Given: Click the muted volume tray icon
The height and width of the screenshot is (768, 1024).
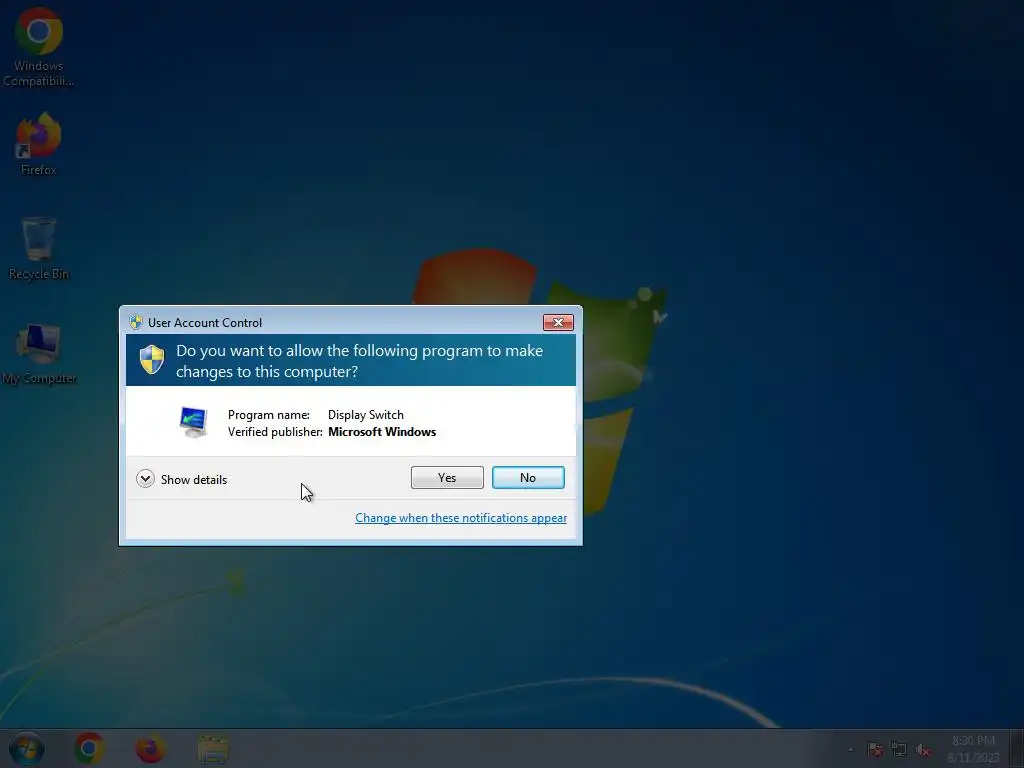Looking at the screenshot, I should (923, 750).
